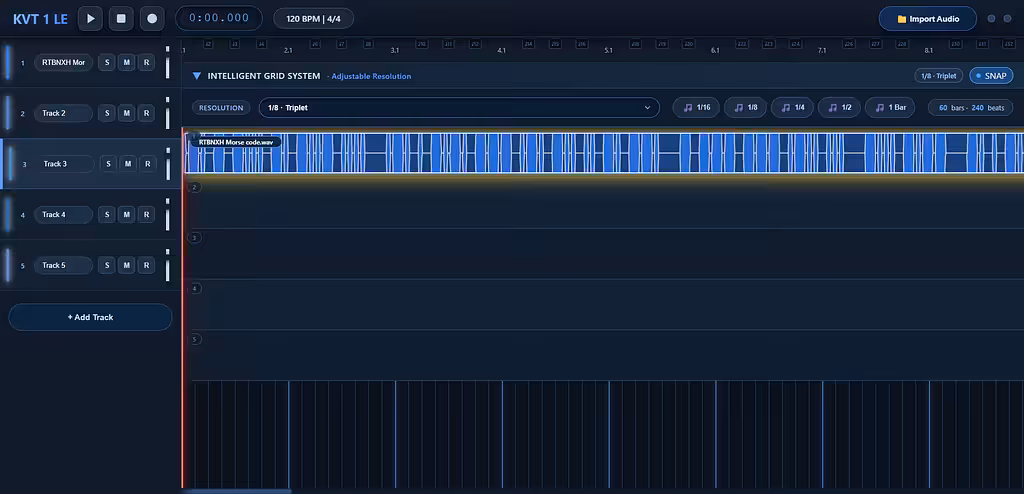Toggle the SNAP option

tap(991, 76)
